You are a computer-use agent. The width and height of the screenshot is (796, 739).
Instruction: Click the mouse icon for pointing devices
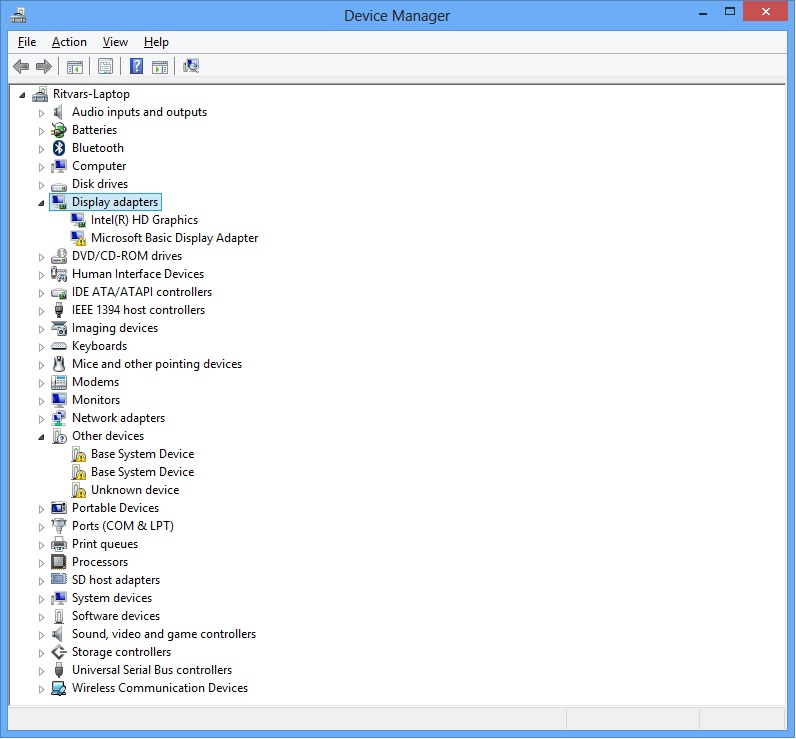click(x=59, y=364)
